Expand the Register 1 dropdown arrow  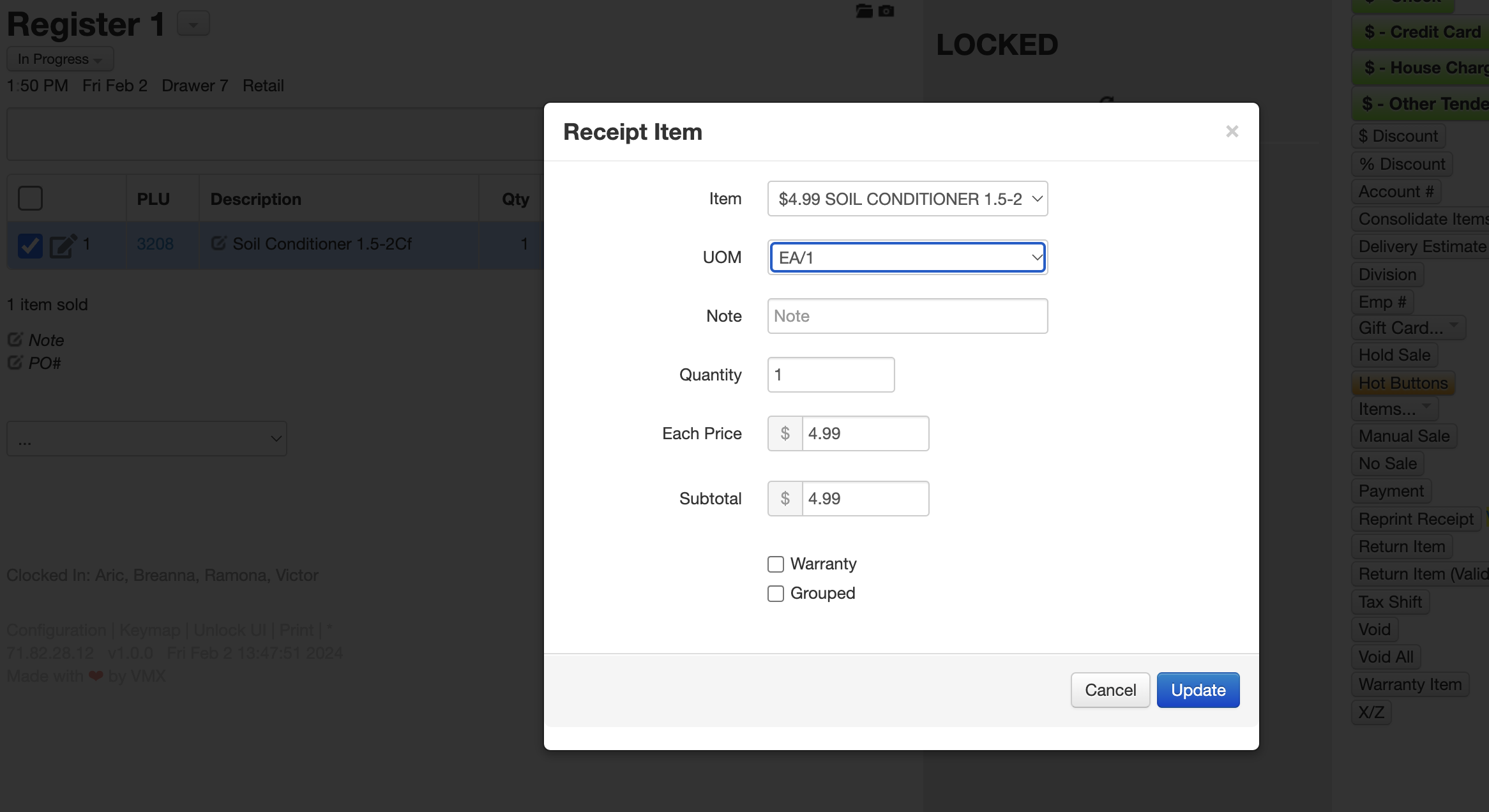pyautogui.click(x=193, y=24)
